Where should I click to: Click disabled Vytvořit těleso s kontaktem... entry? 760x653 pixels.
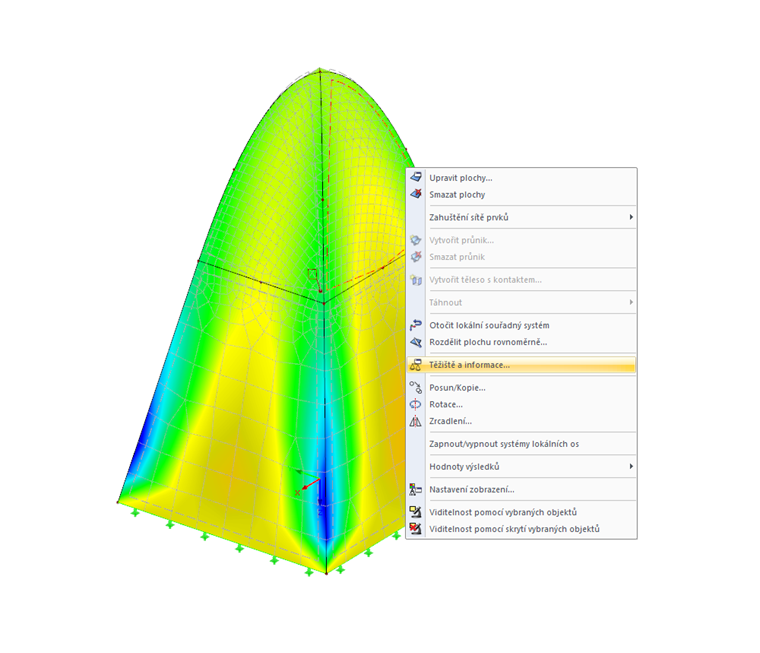522,279
